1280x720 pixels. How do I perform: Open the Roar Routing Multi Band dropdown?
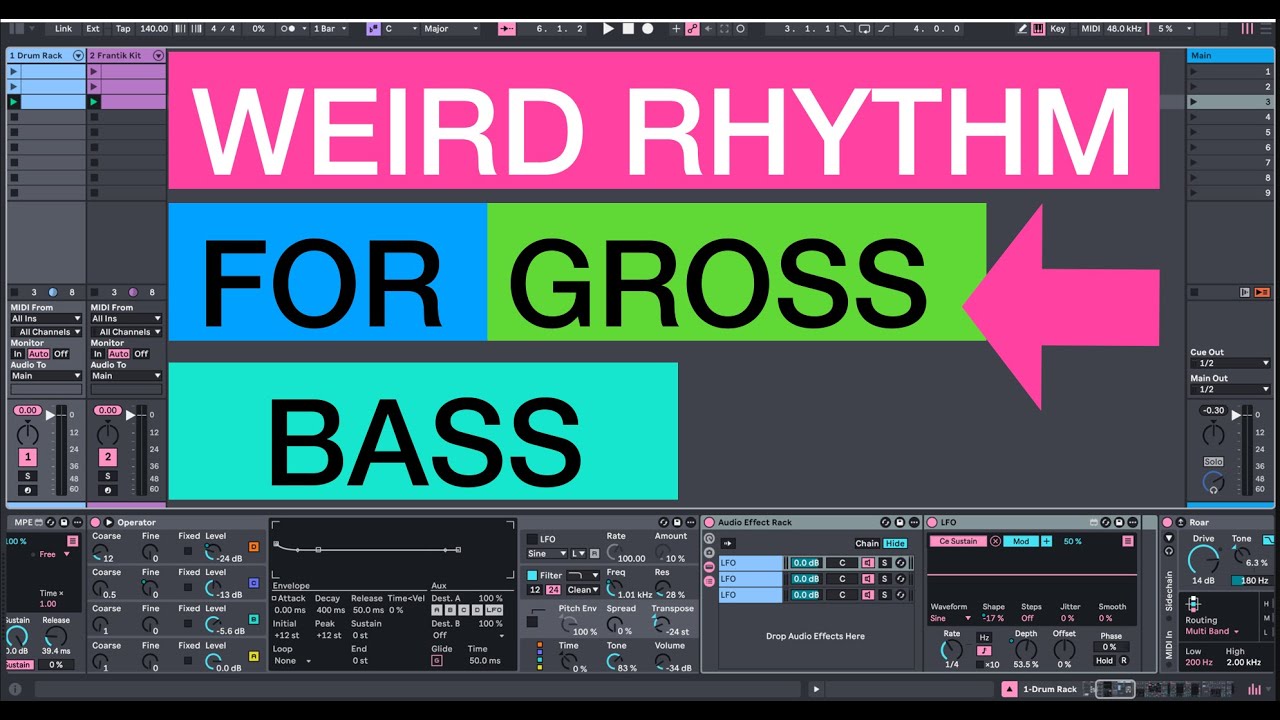[1213, 631]
